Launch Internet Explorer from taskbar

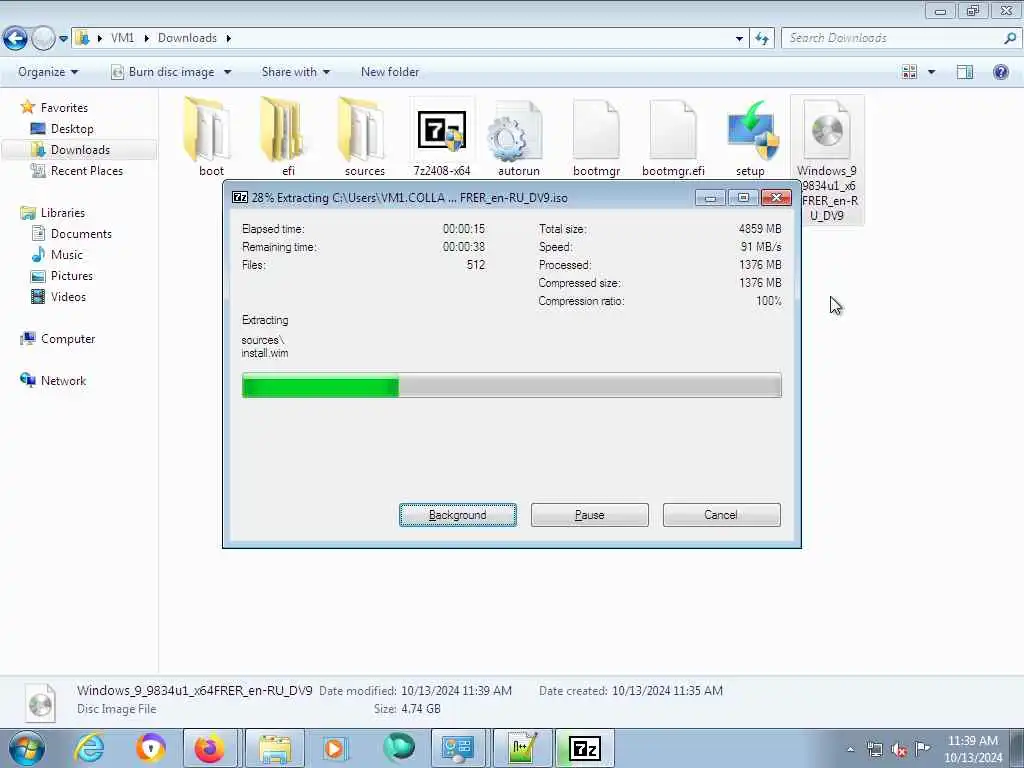pos(89,748)
